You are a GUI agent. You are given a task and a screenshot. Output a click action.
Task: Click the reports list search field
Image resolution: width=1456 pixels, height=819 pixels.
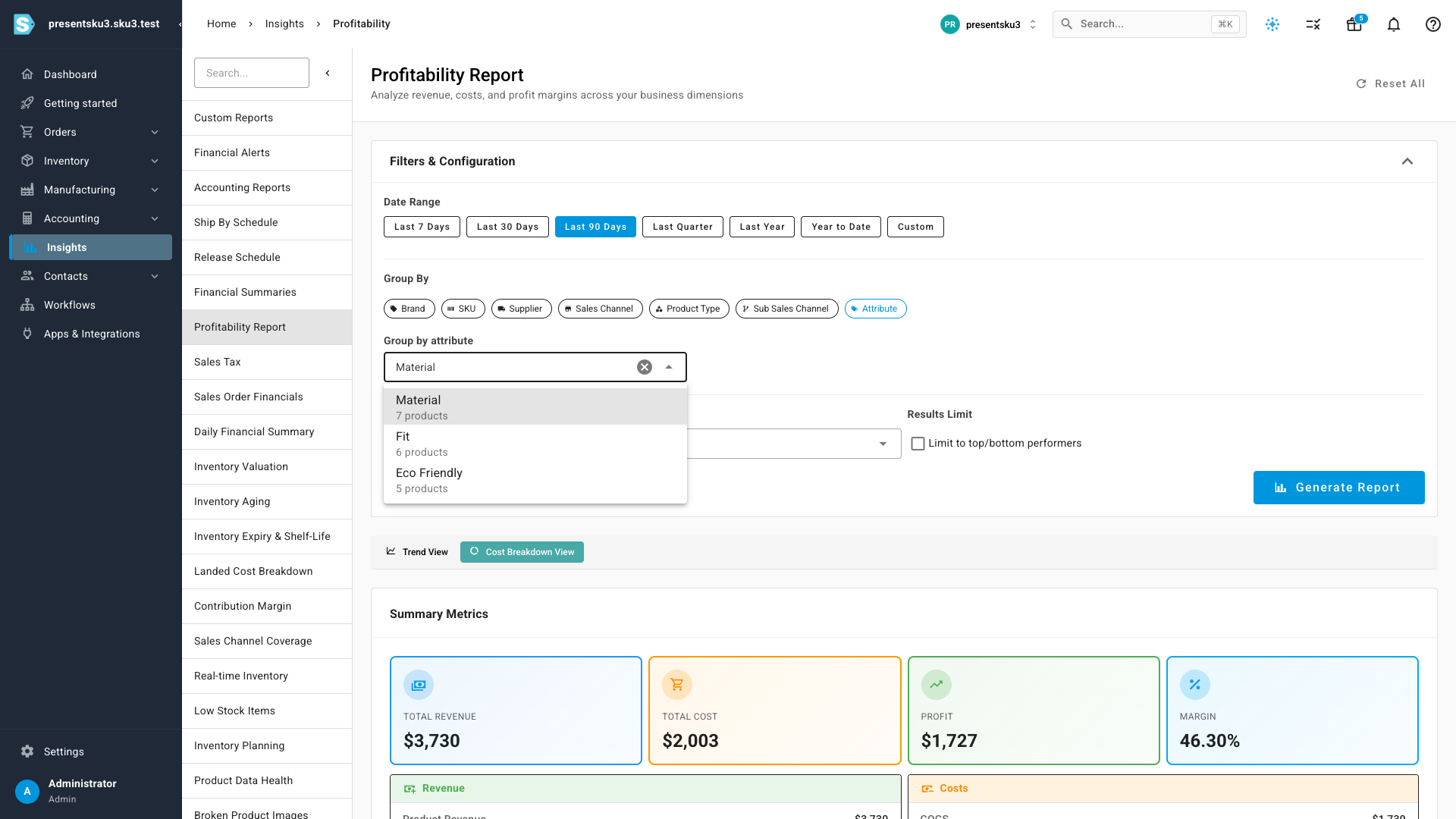tap(252, 73)
